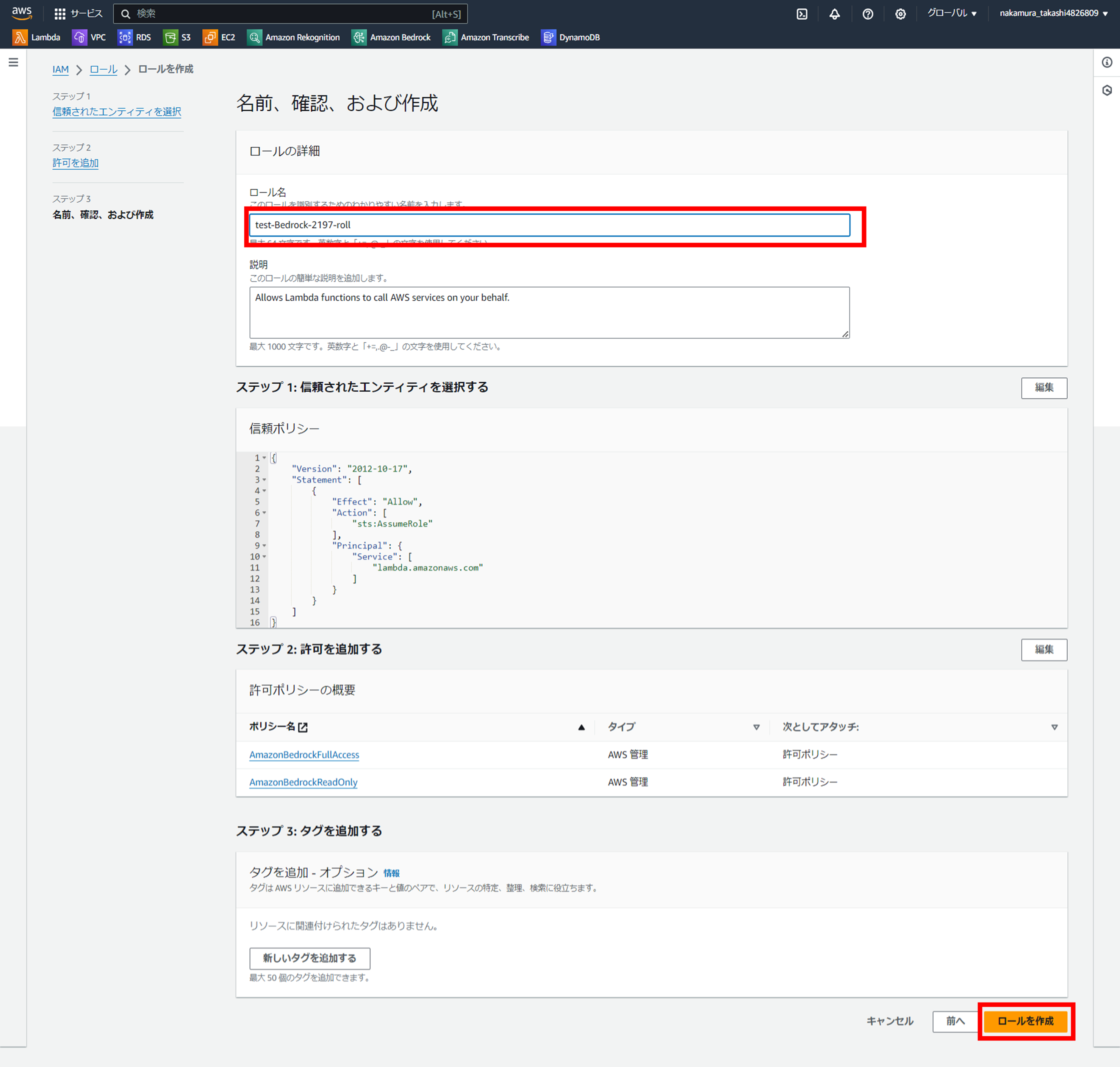Click 新しいタグを追加する button
1120x1067 pixels.
point(309,958)
